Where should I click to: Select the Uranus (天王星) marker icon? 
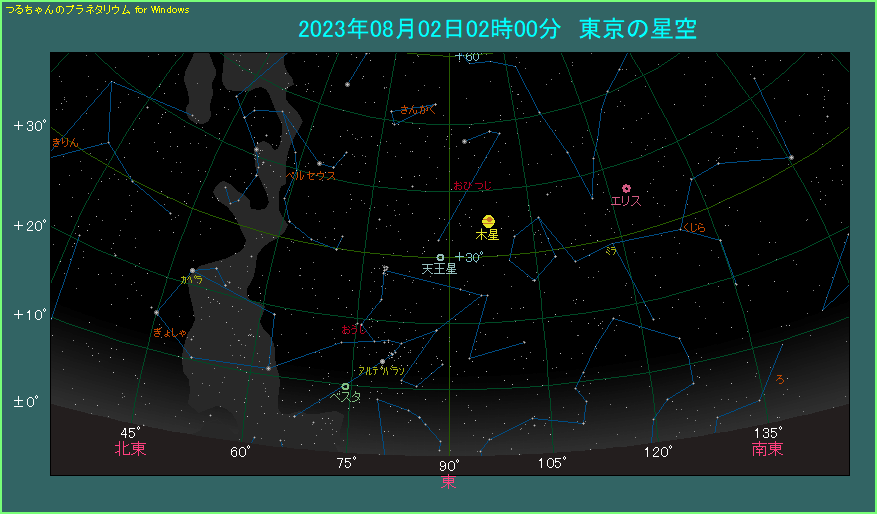point(440,257)
